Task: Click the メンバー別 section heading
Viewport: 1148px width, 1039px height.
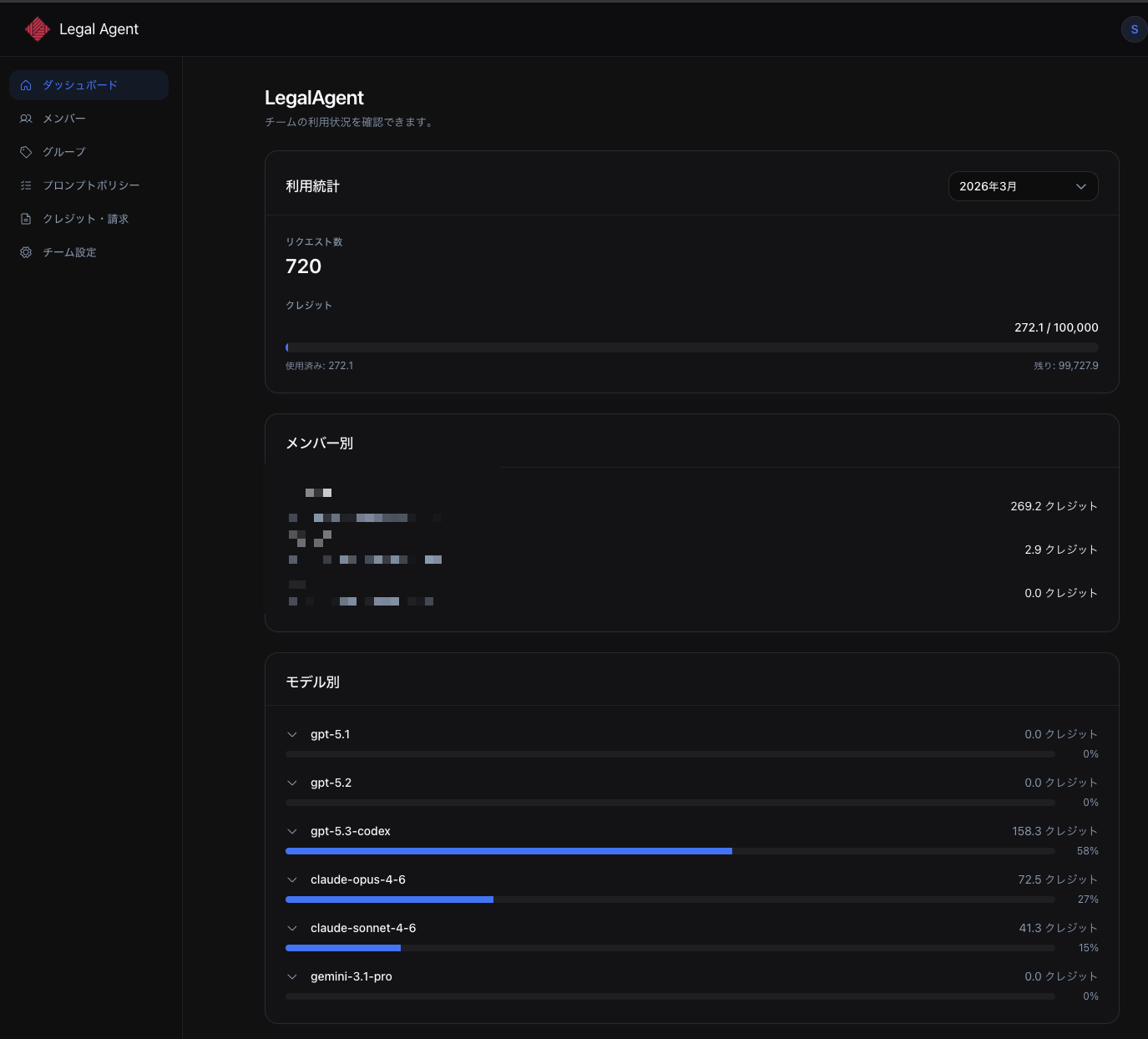Action: pyautogui.click(x=319, y=443)
